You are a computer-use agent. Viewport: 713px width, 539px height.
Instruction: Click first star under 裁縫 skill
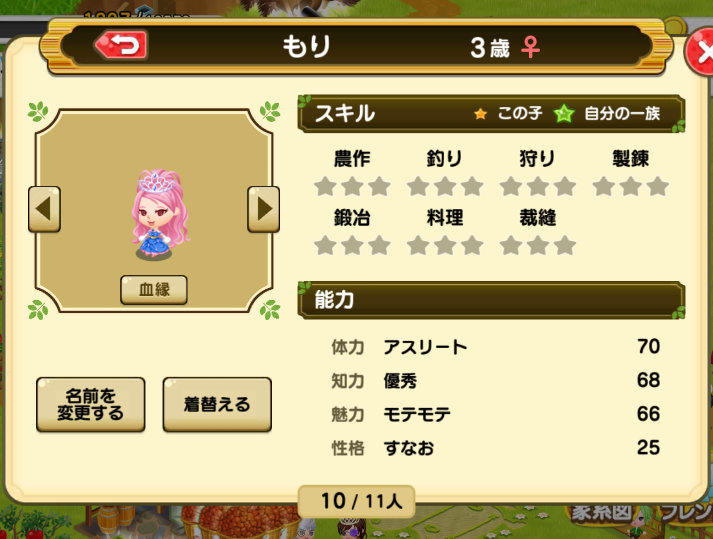point(511,246)
